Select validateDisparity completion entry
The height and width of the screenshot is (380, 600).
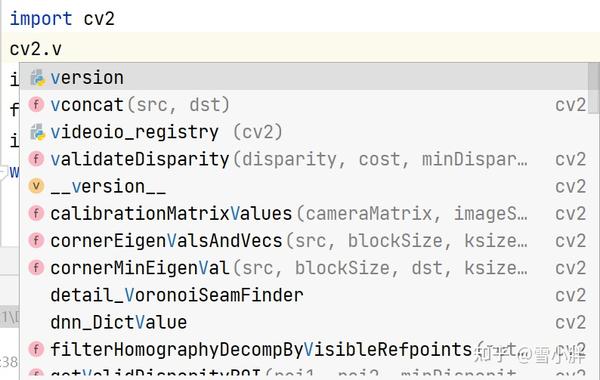pyautogui.click(x=304, y=159)
